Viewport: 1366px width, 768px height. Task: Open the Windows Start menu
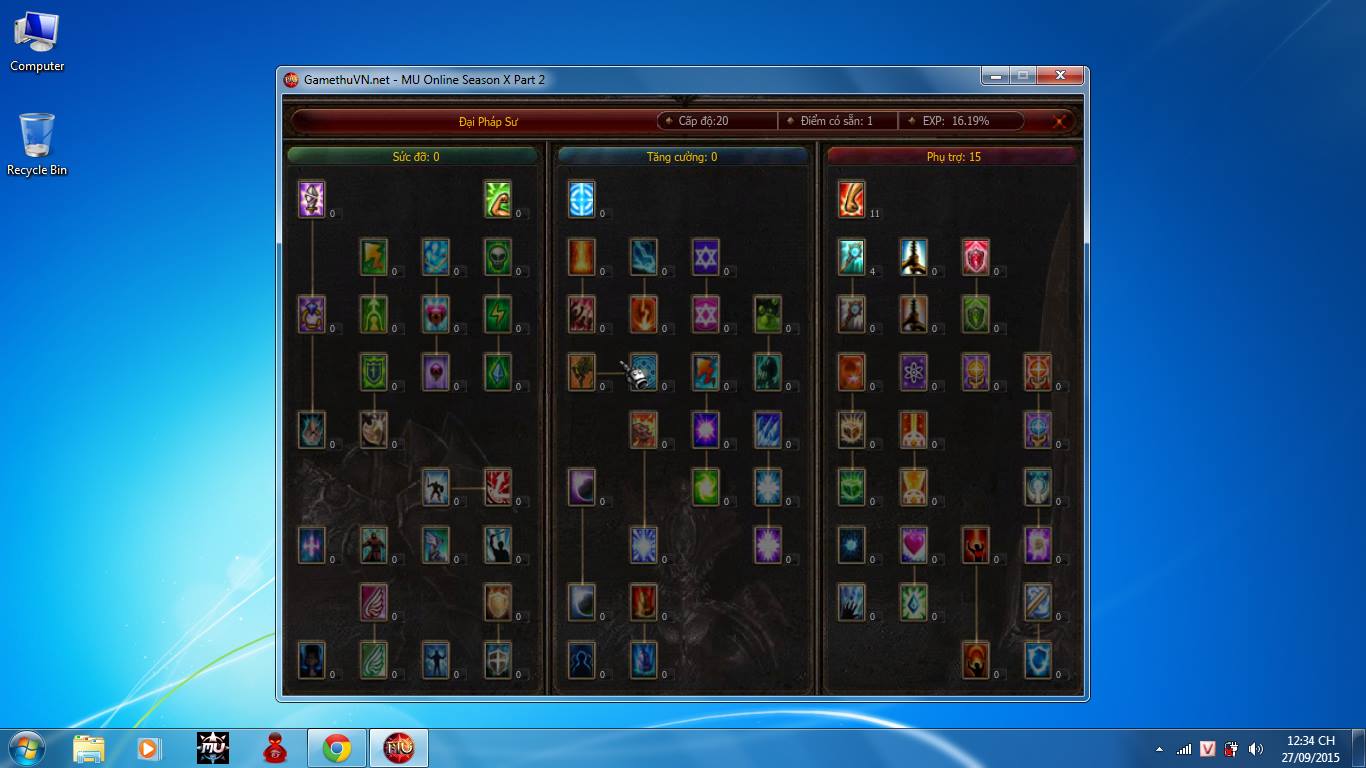(x=26, y=748)
